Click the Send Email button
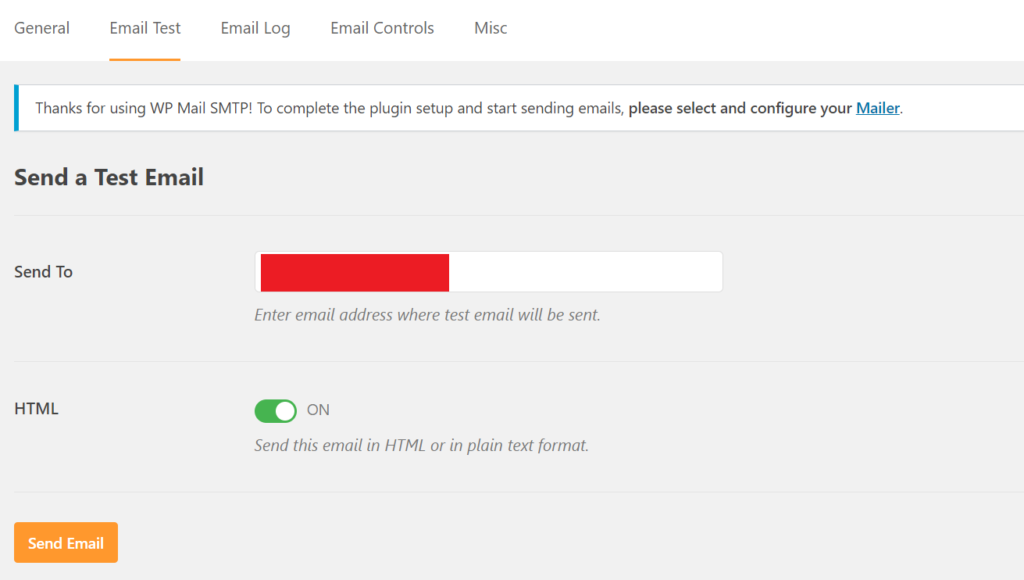1024x580 pixels. tap(65, 542)
